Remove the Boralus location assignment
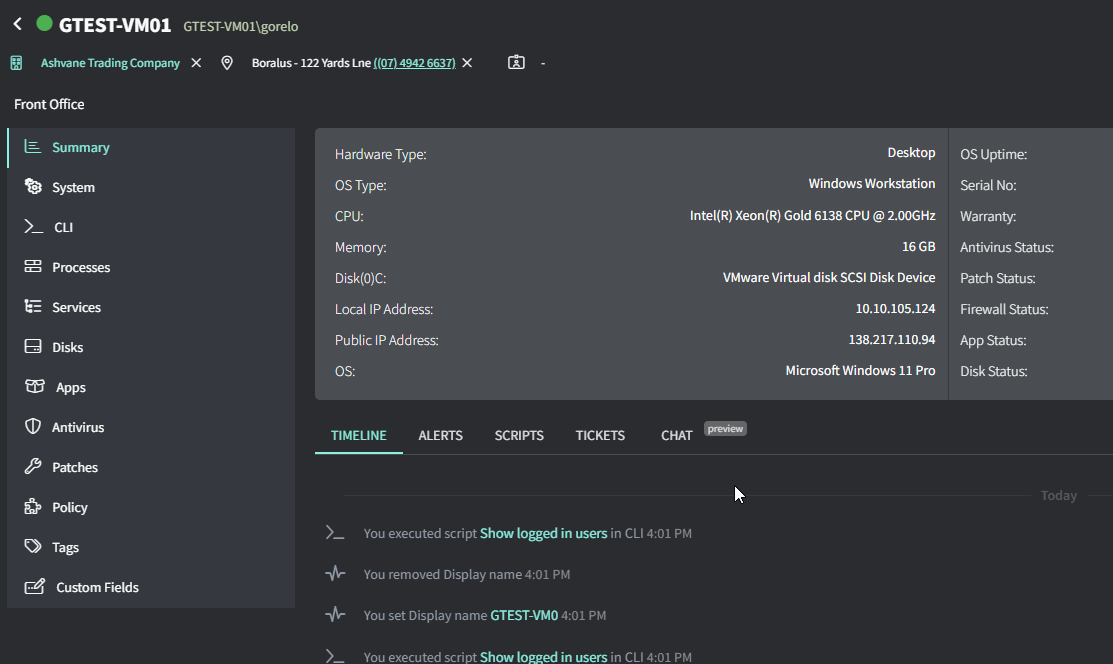Viewport: 1113px width, 664px height. 467,63
